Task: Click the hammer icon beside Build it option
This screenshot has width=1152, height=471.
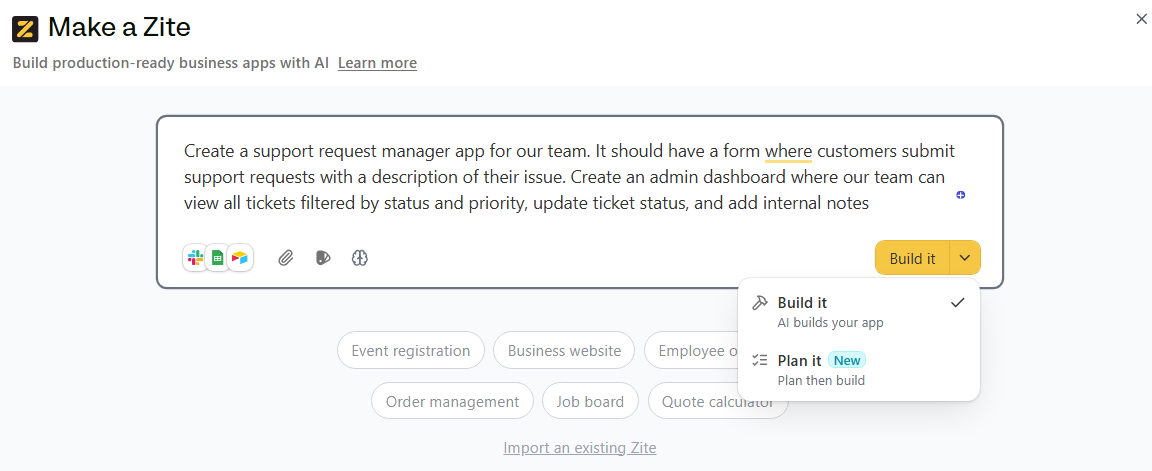Action: pos(760,303)
